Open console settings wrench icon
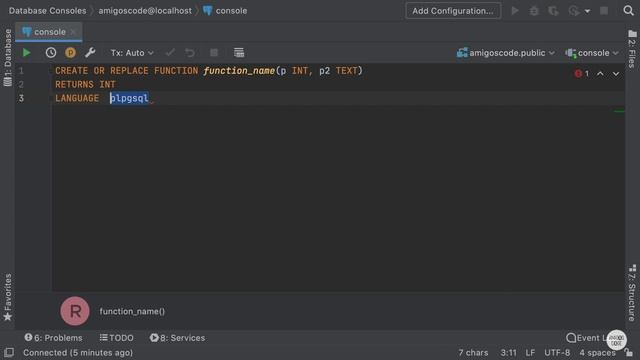The image size is (640, 360). point(90,53)
